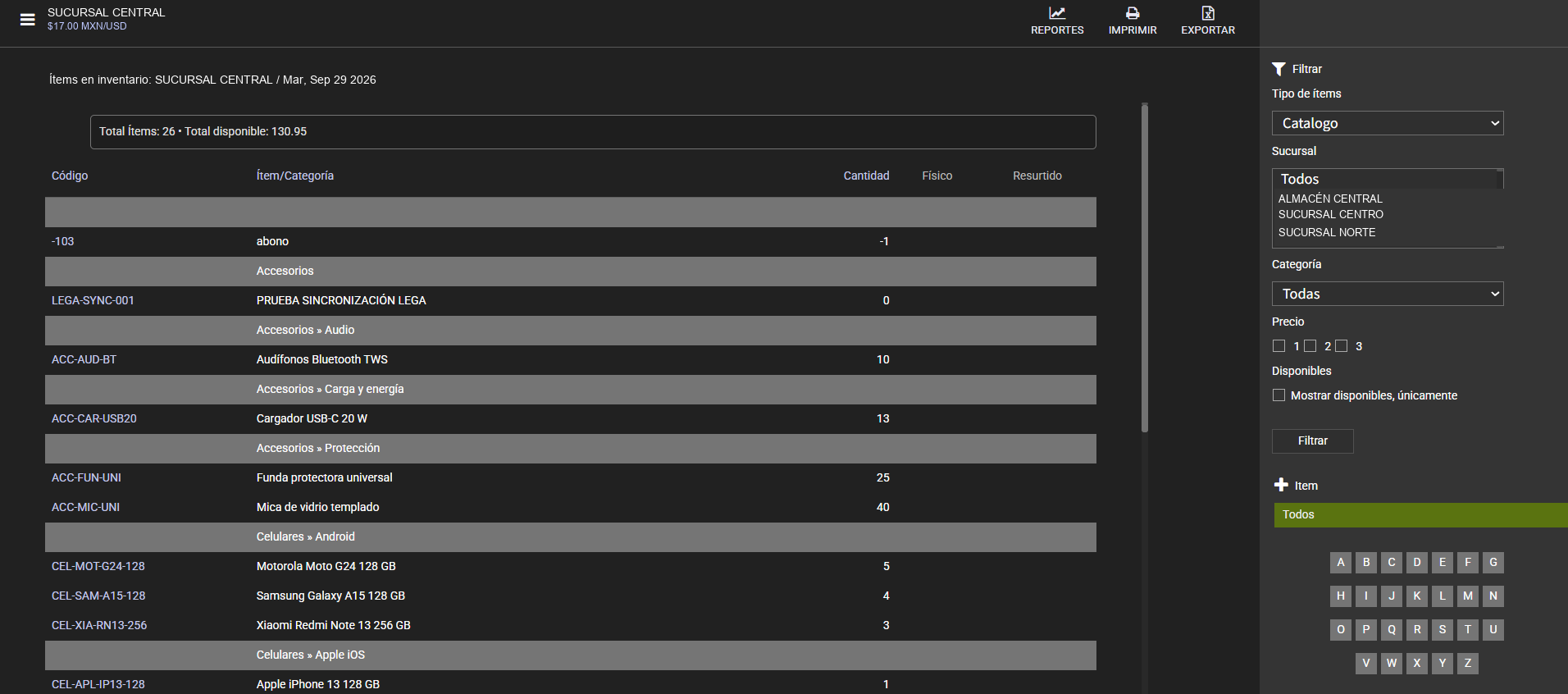Click the inventory list vertical scrollbar
This screenshot has height=694, width=1568.
(x=1145, y=267)
